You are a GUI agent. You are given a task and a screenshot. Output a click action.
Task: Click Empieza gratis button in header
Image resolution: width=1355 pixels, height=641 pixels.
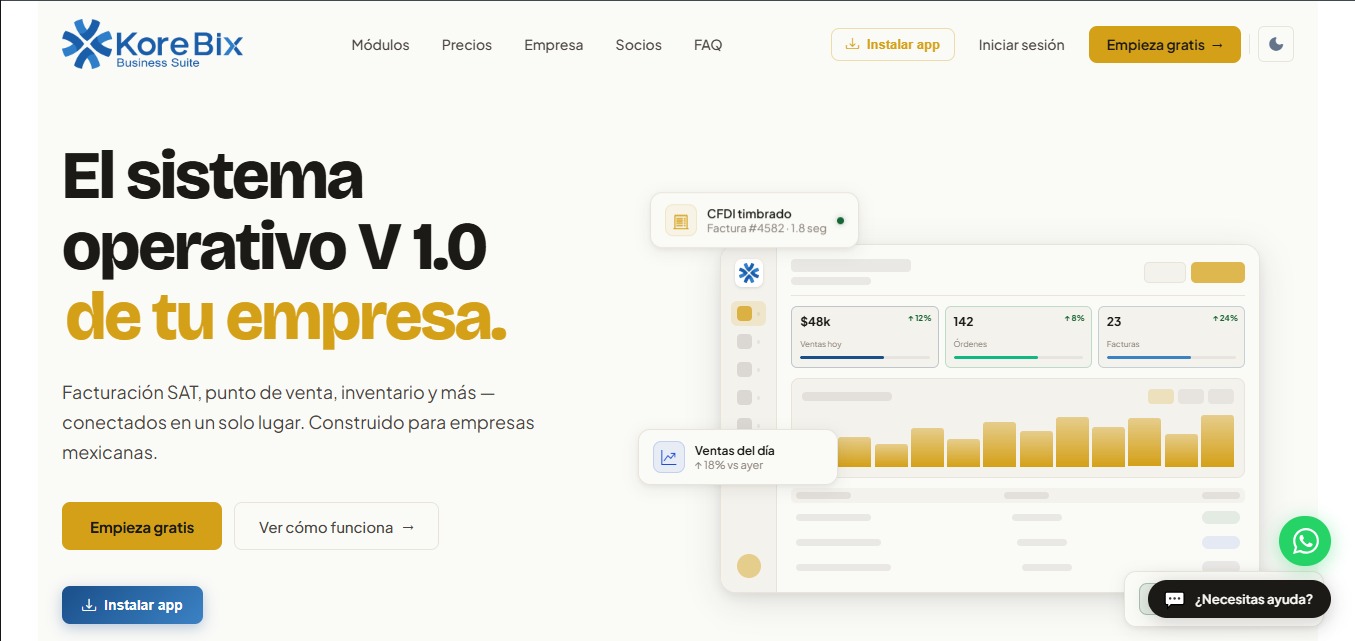click(x=1164, y=44)
